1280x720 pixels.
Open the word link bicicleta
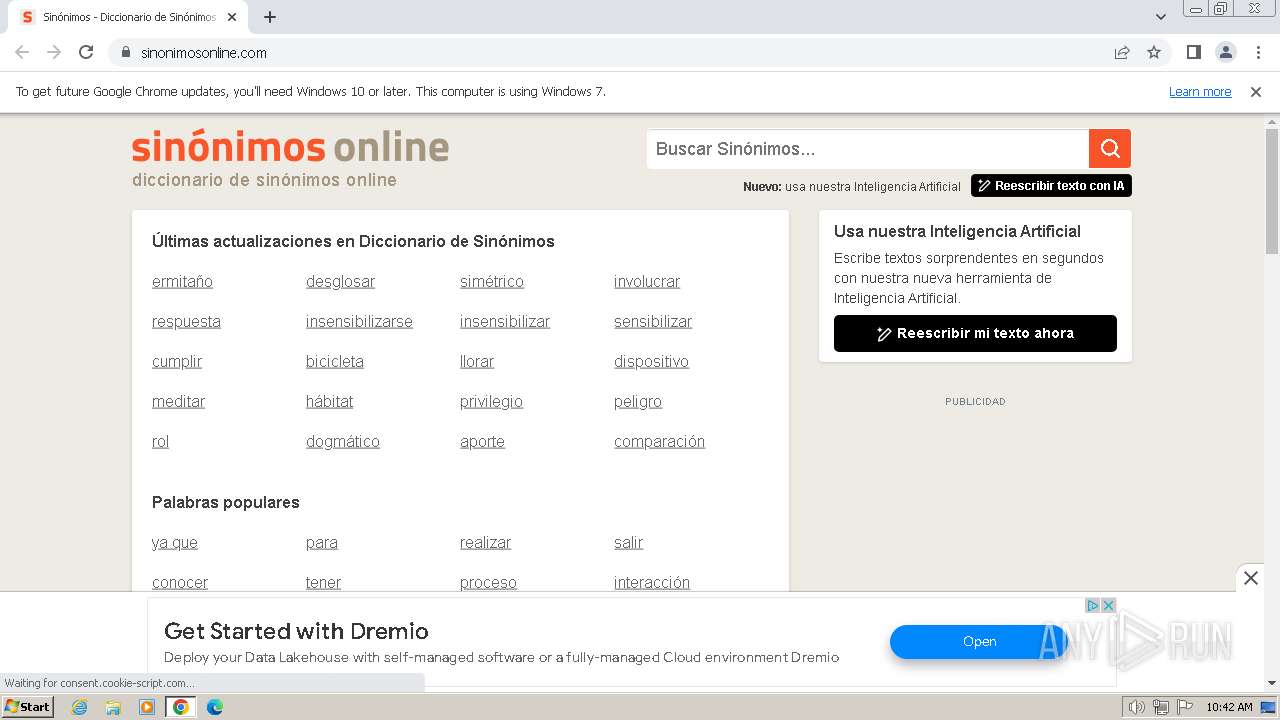pyautogui.click(x=335, y=362)
